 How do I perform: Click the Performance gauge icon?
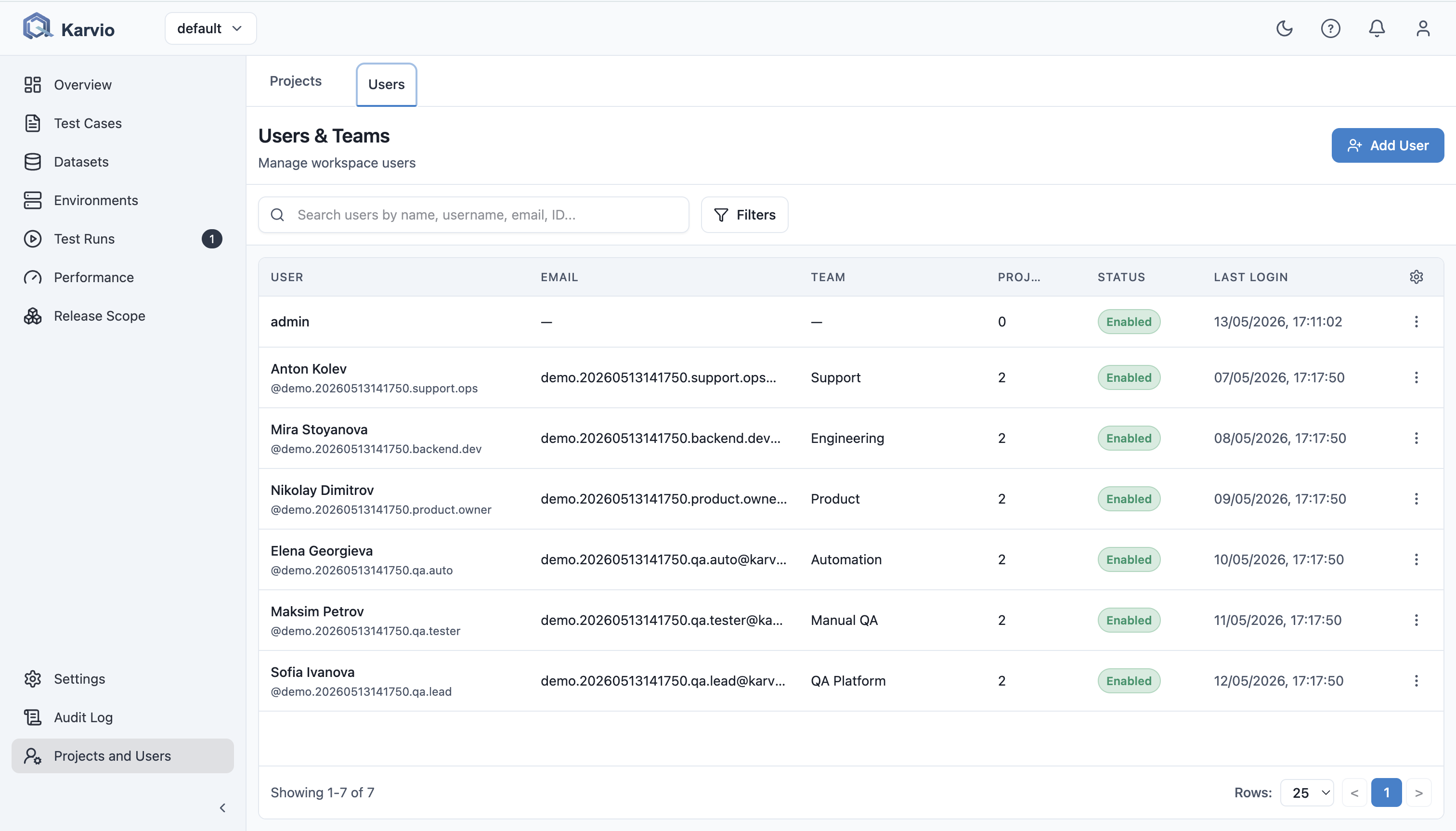(x=33, y=277)
